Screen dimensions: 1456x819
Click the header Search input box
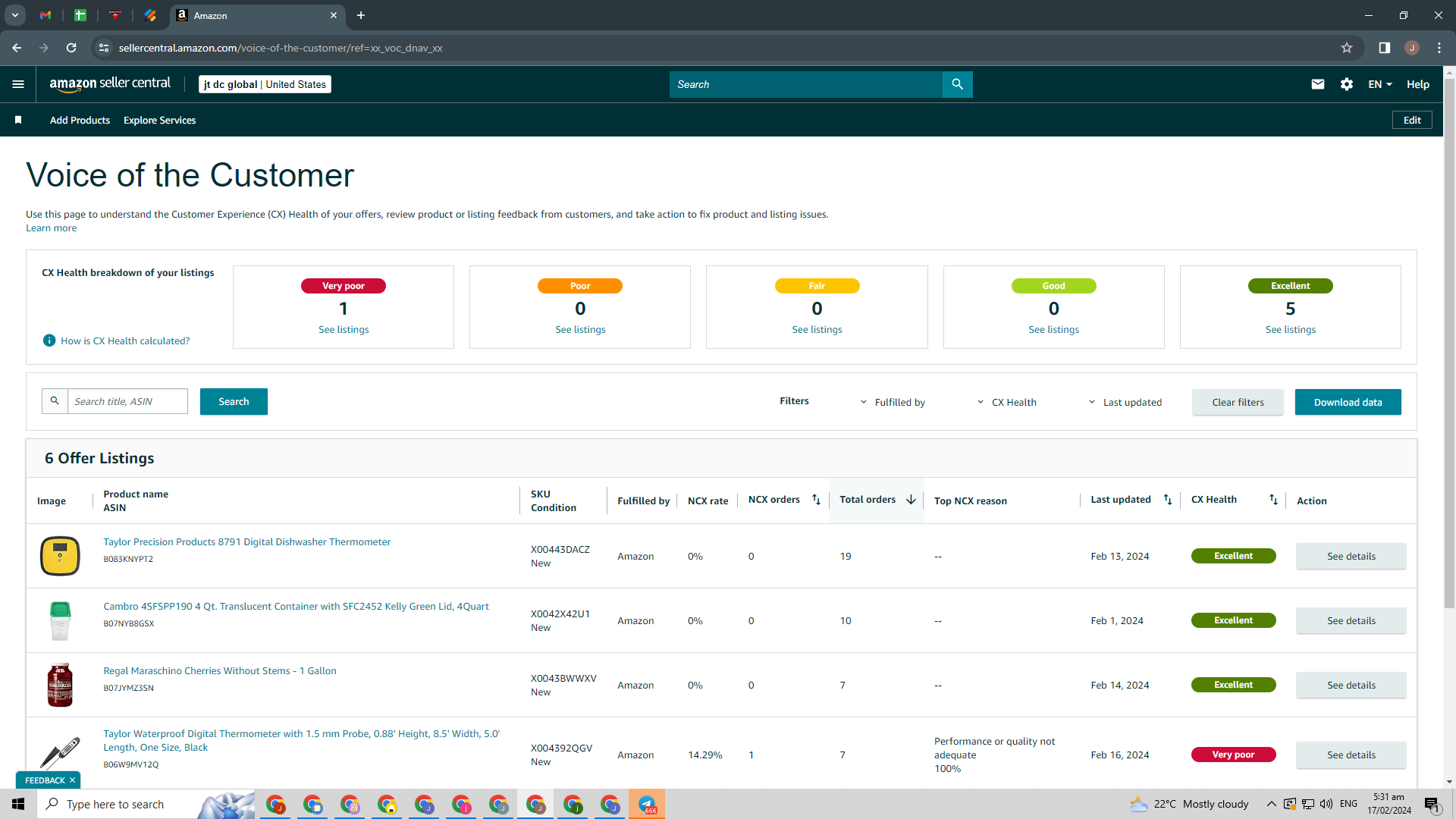805,84
